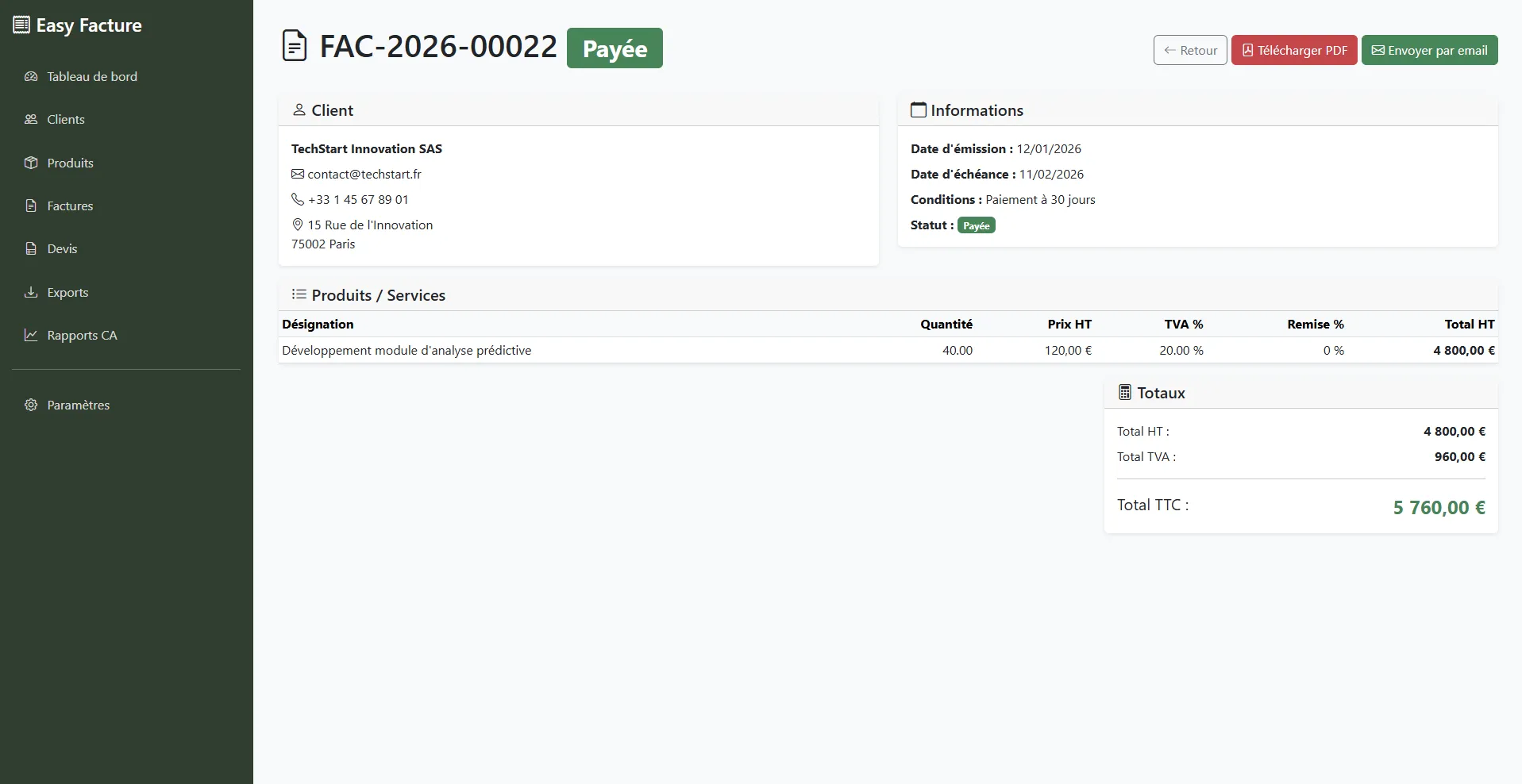1522x784 pixels.
Task: Open Rapports CA from the sidebar
Action: [82, 335]
